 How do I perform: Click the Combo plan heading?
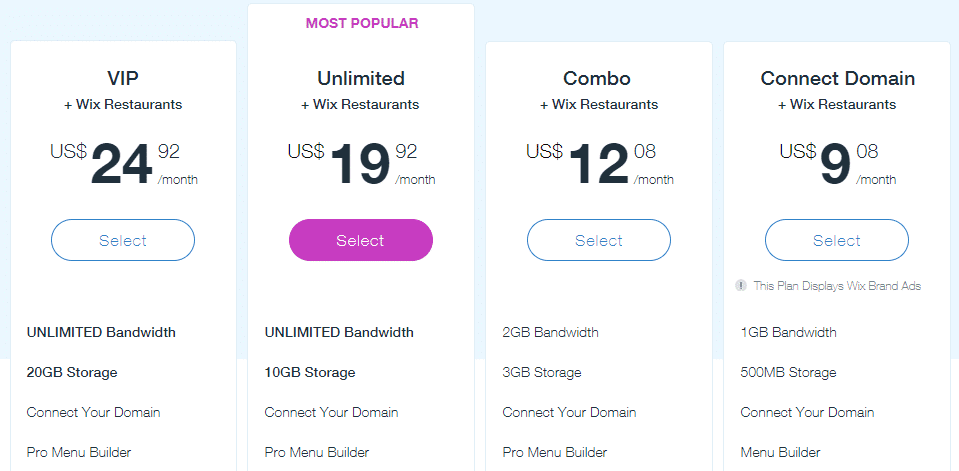click(x=599, y=78)
